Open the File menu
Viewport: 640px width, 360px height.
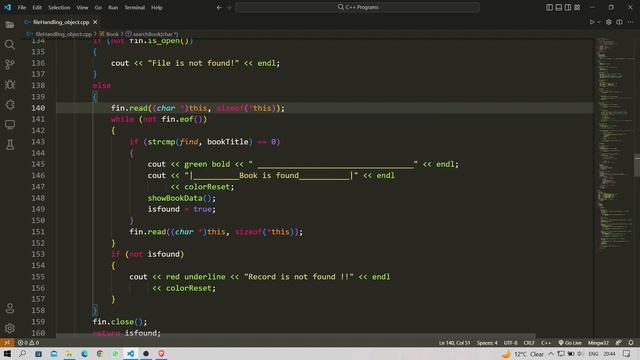[x=22, y=7]
